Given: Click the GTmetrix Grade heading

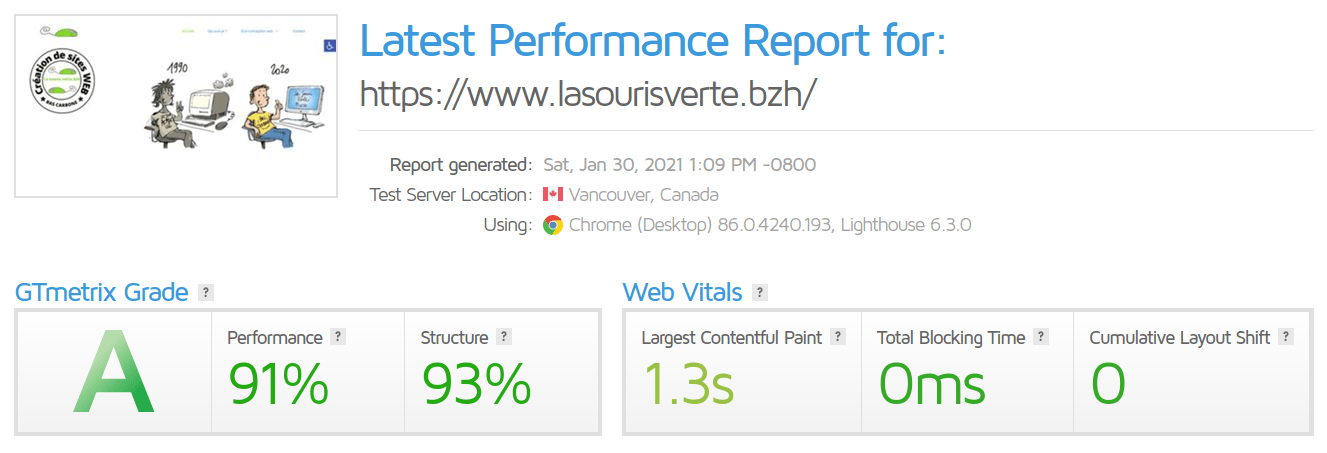Looking at the screenshot, I should click(x=101, y=293).
